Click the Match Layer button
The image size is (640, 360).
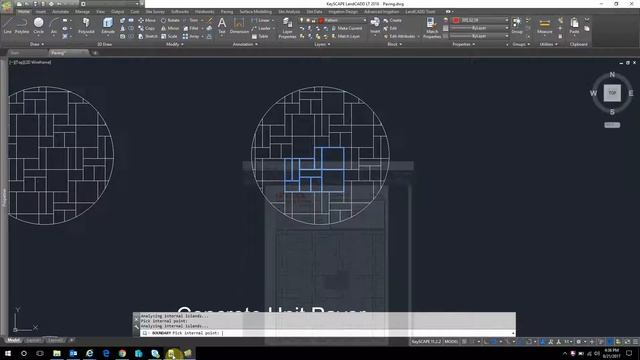click(x=345, y=36)
